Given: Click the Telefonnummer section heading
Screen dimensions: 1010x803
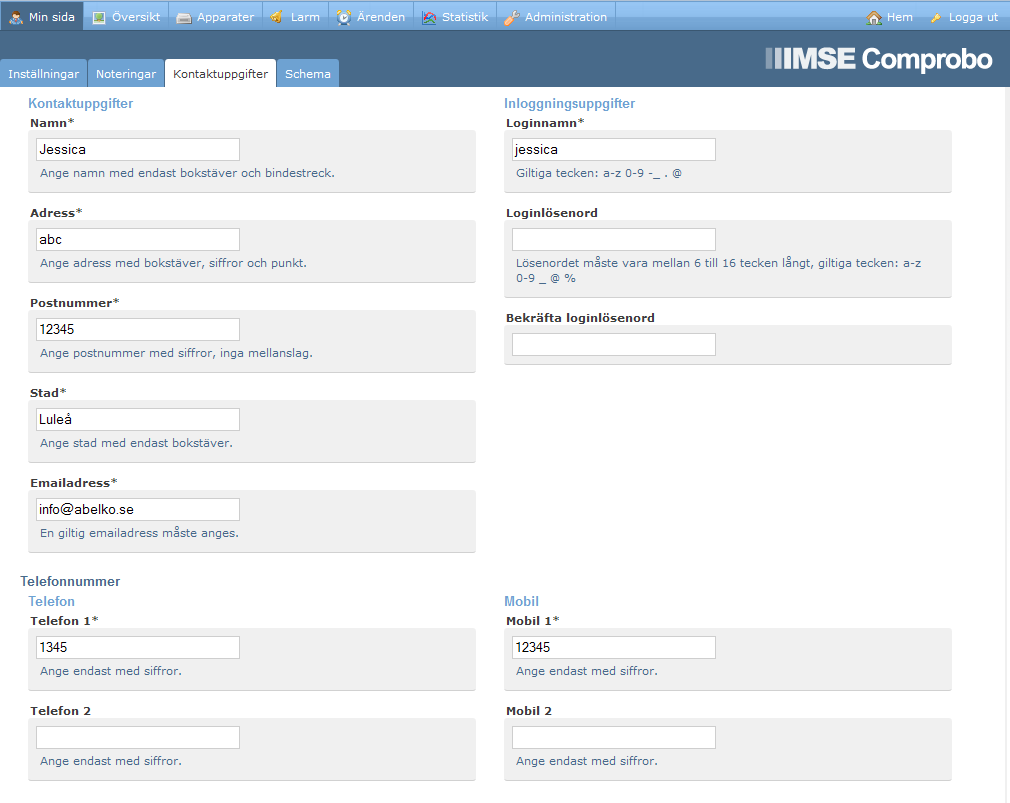Looking at the screenshot, I should click(70, 581).
